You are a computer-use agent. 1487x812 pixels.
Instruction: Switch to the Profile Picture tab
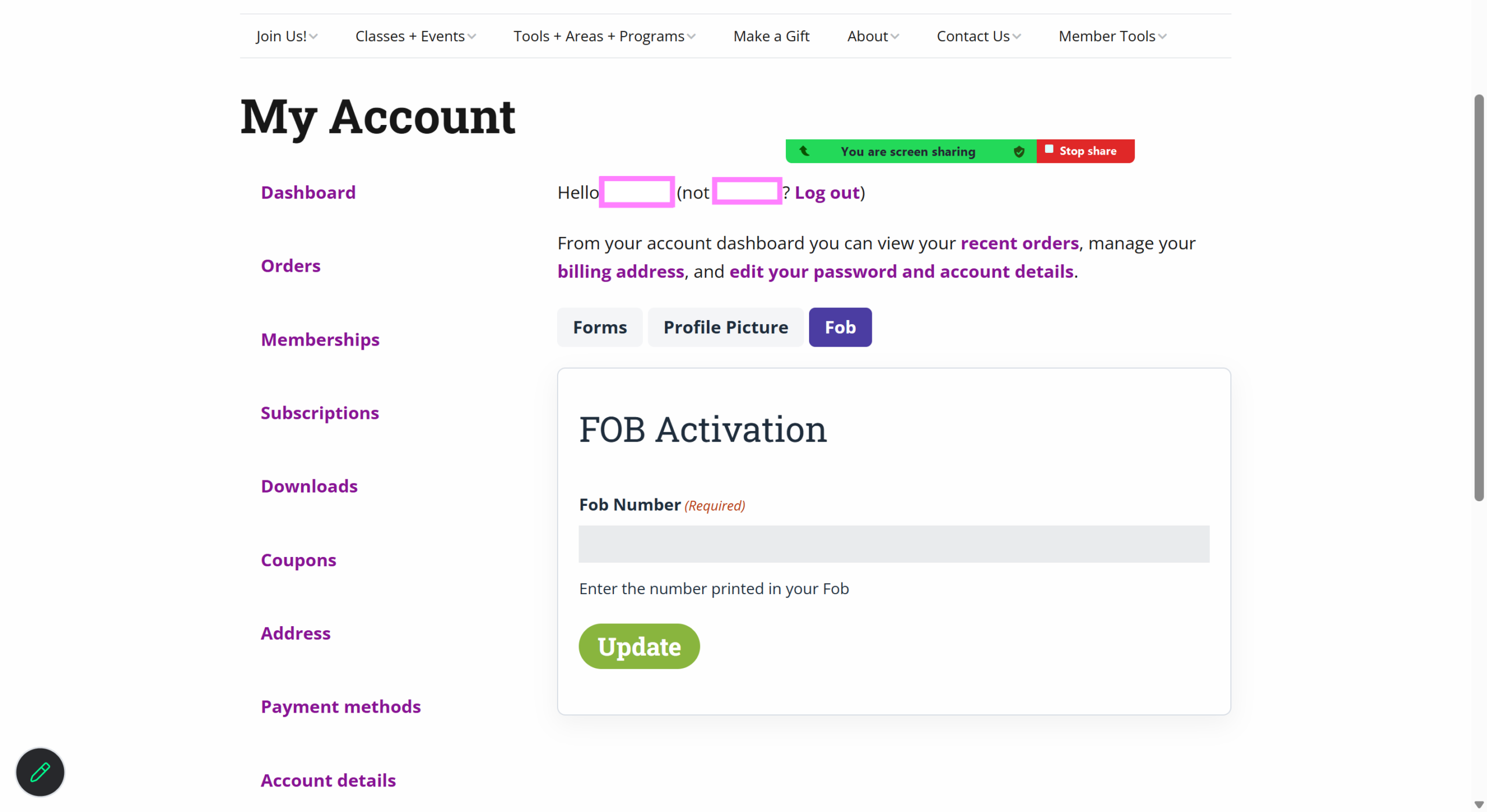[x=725, y=327]
